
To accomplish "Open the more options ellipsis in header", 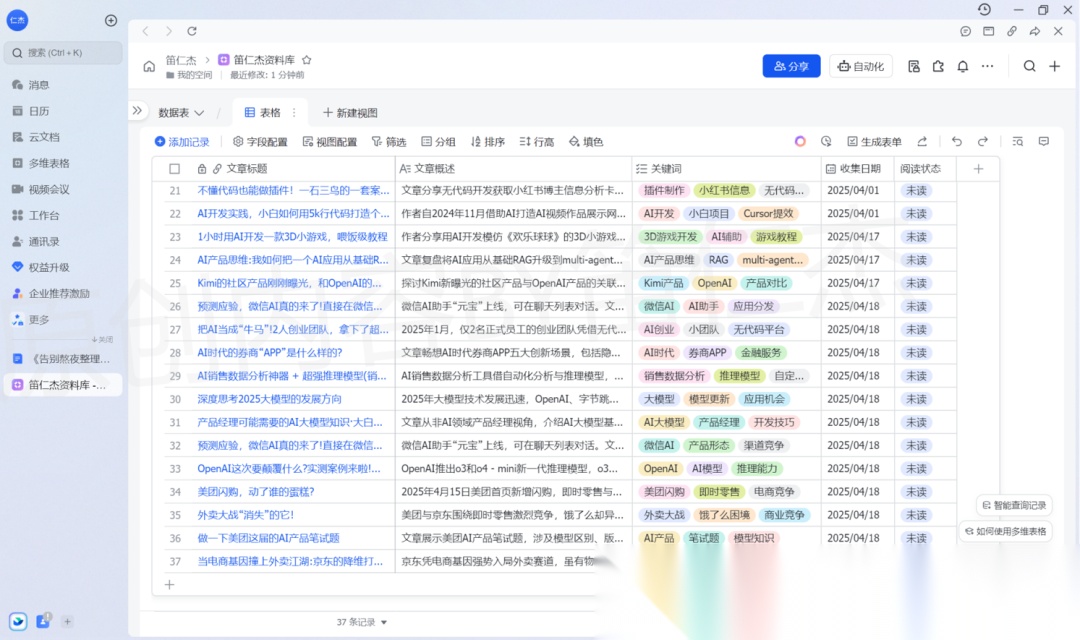I will (987, 66).
